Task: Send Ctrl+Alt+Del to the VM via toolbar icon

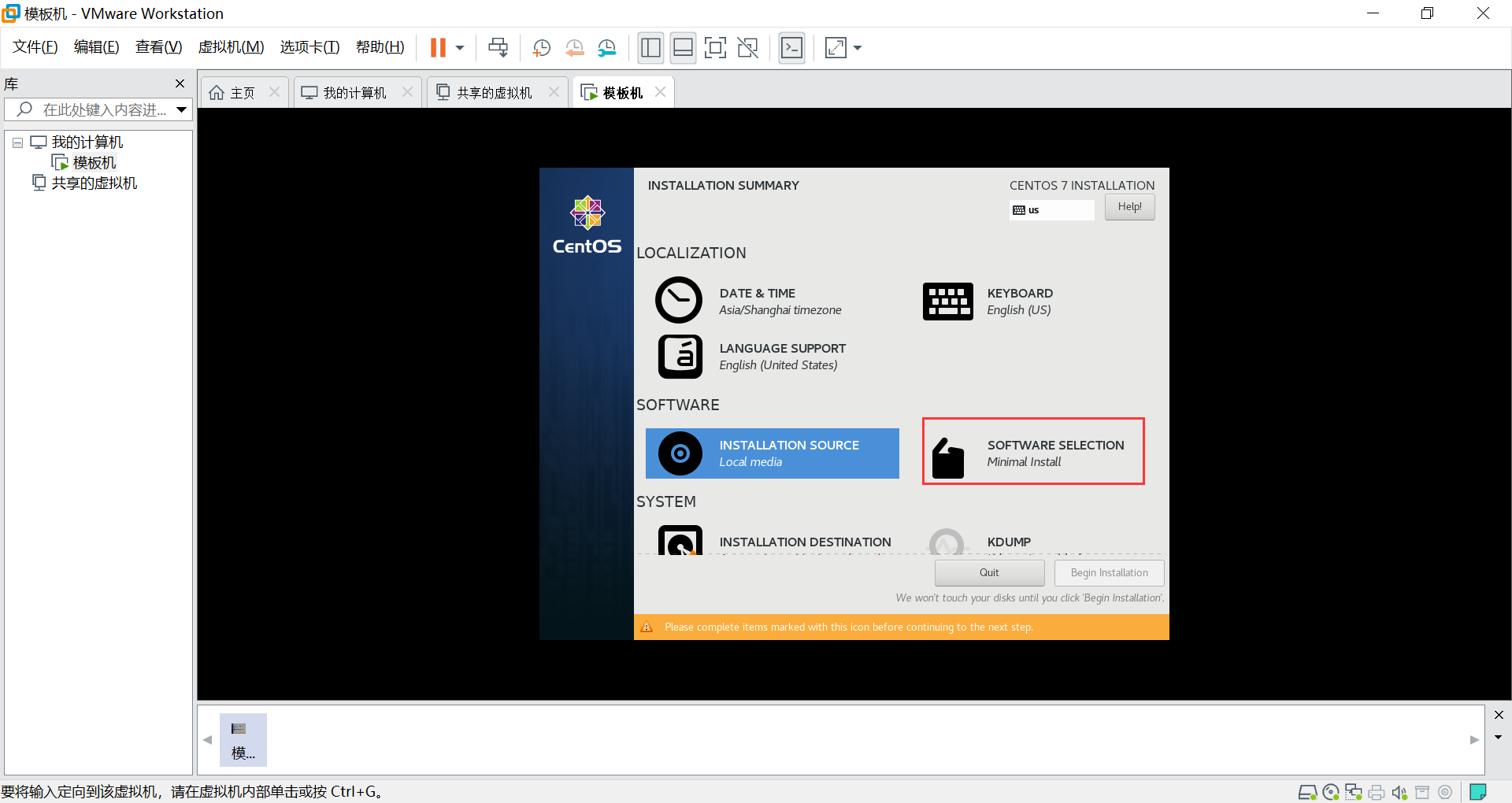Action: pos(498,48)
